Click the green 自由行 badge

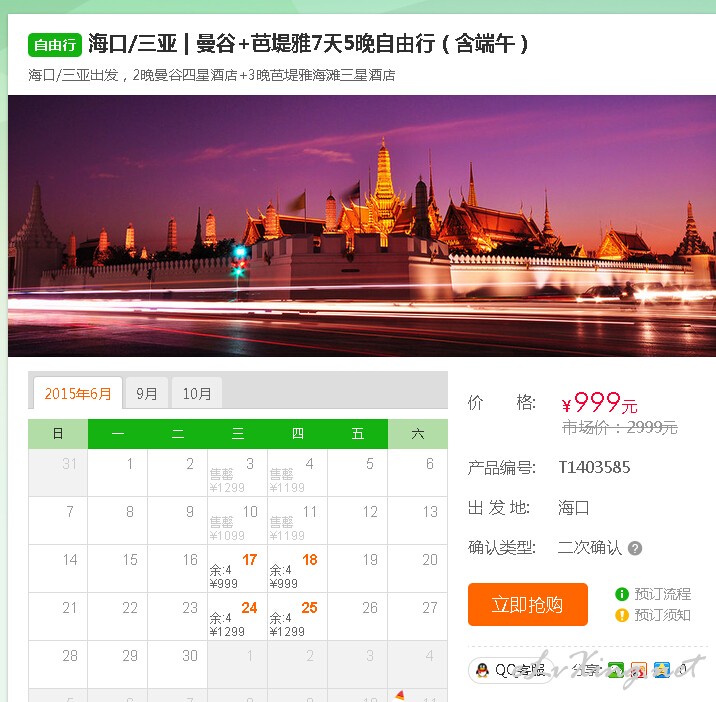click(55, 45)
